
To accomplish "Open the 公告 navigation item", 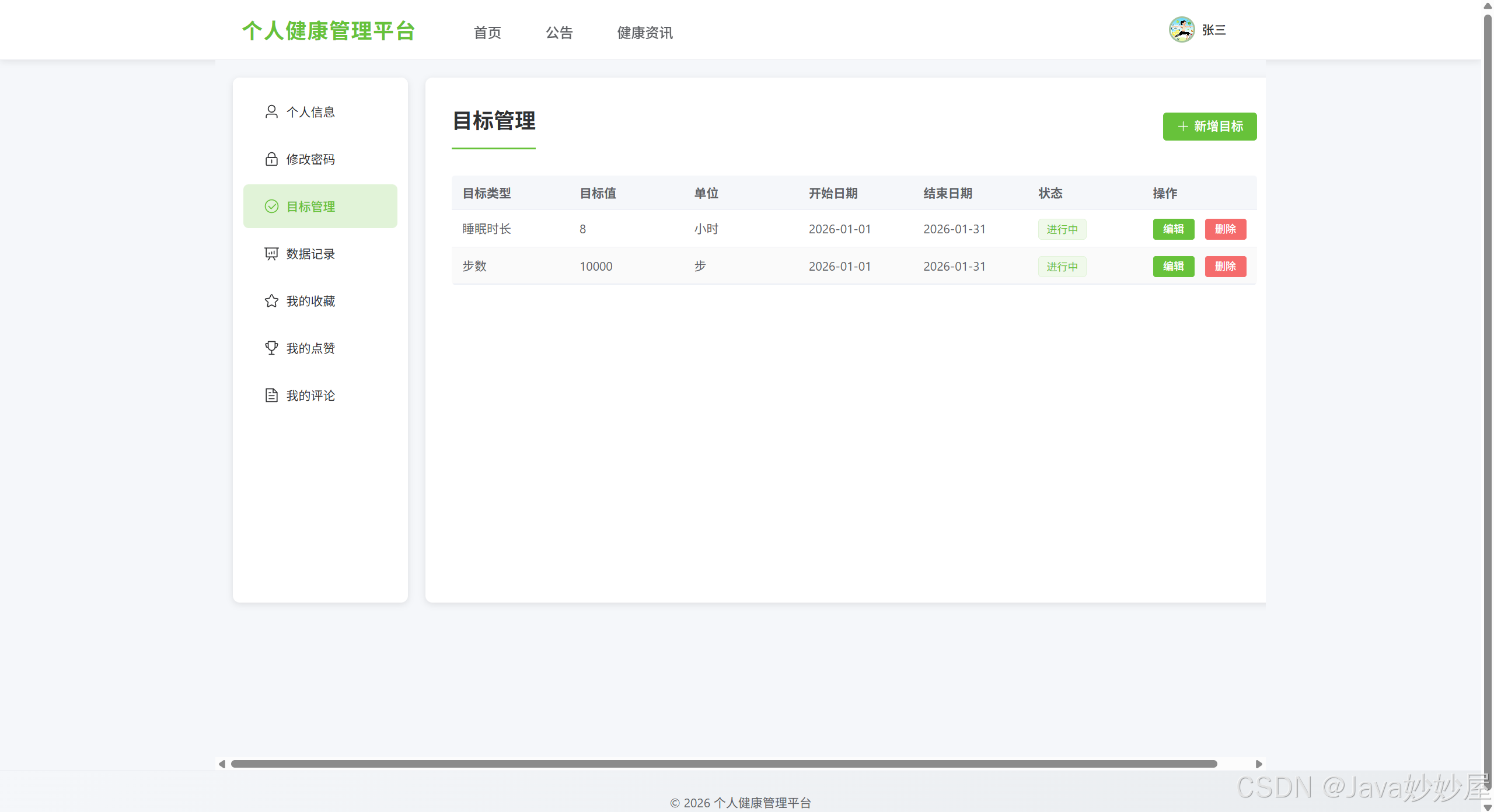I will pos(559,33).
